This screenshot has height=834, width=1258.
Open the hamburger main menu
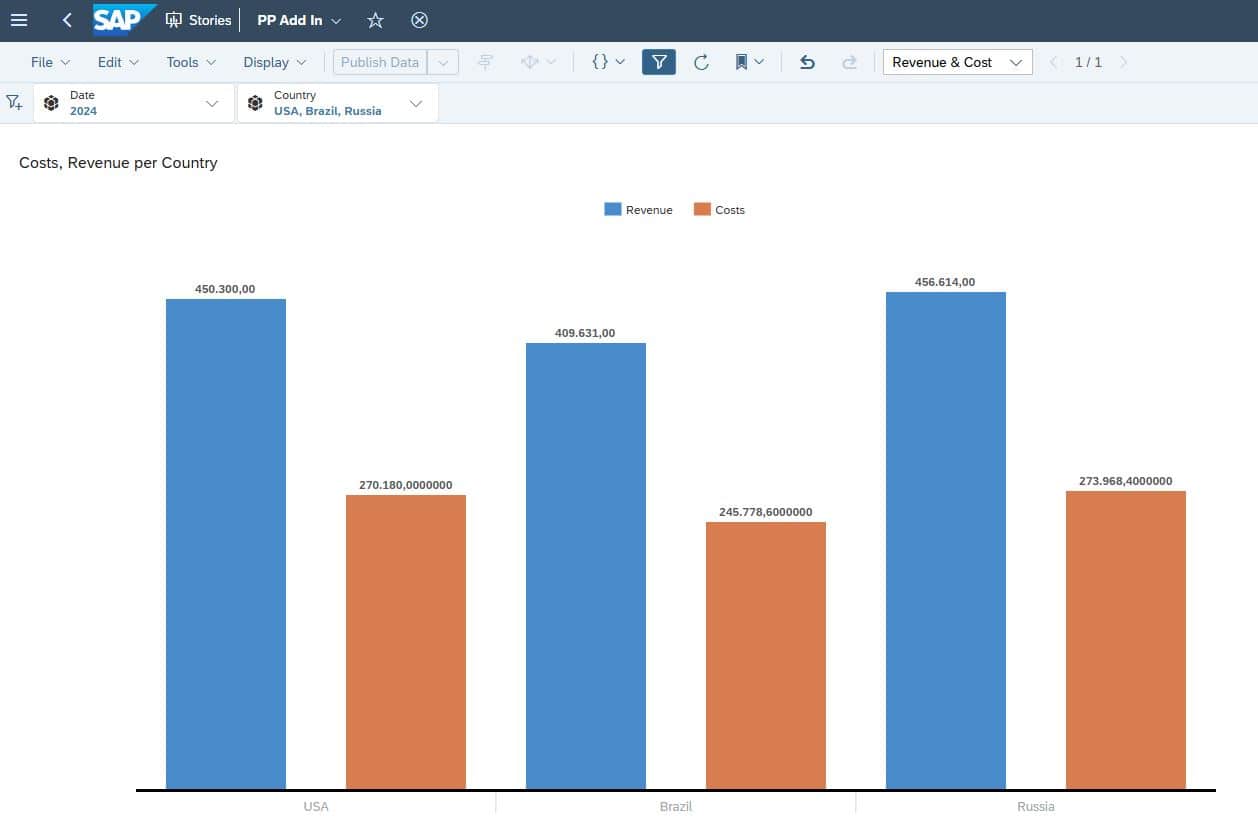pos(19,20)
